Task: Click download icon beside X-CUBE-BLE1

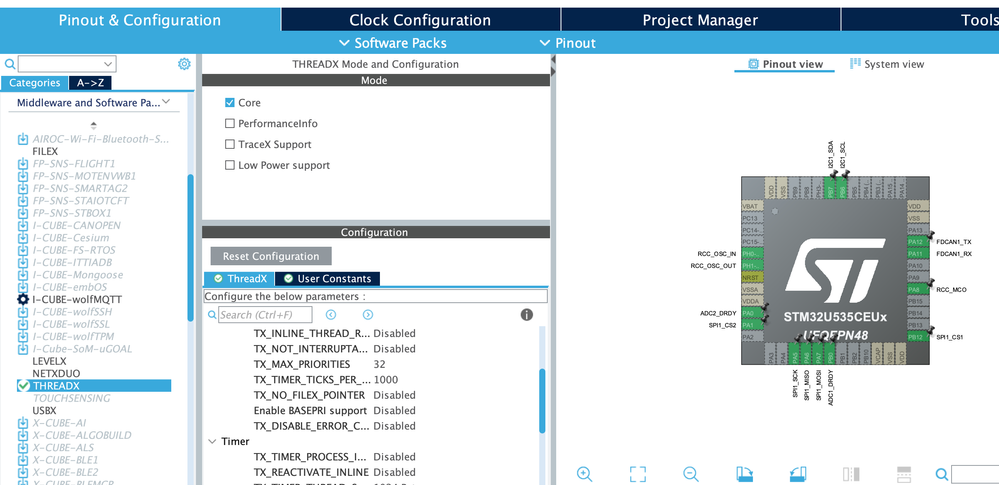Action: point(23,460)
